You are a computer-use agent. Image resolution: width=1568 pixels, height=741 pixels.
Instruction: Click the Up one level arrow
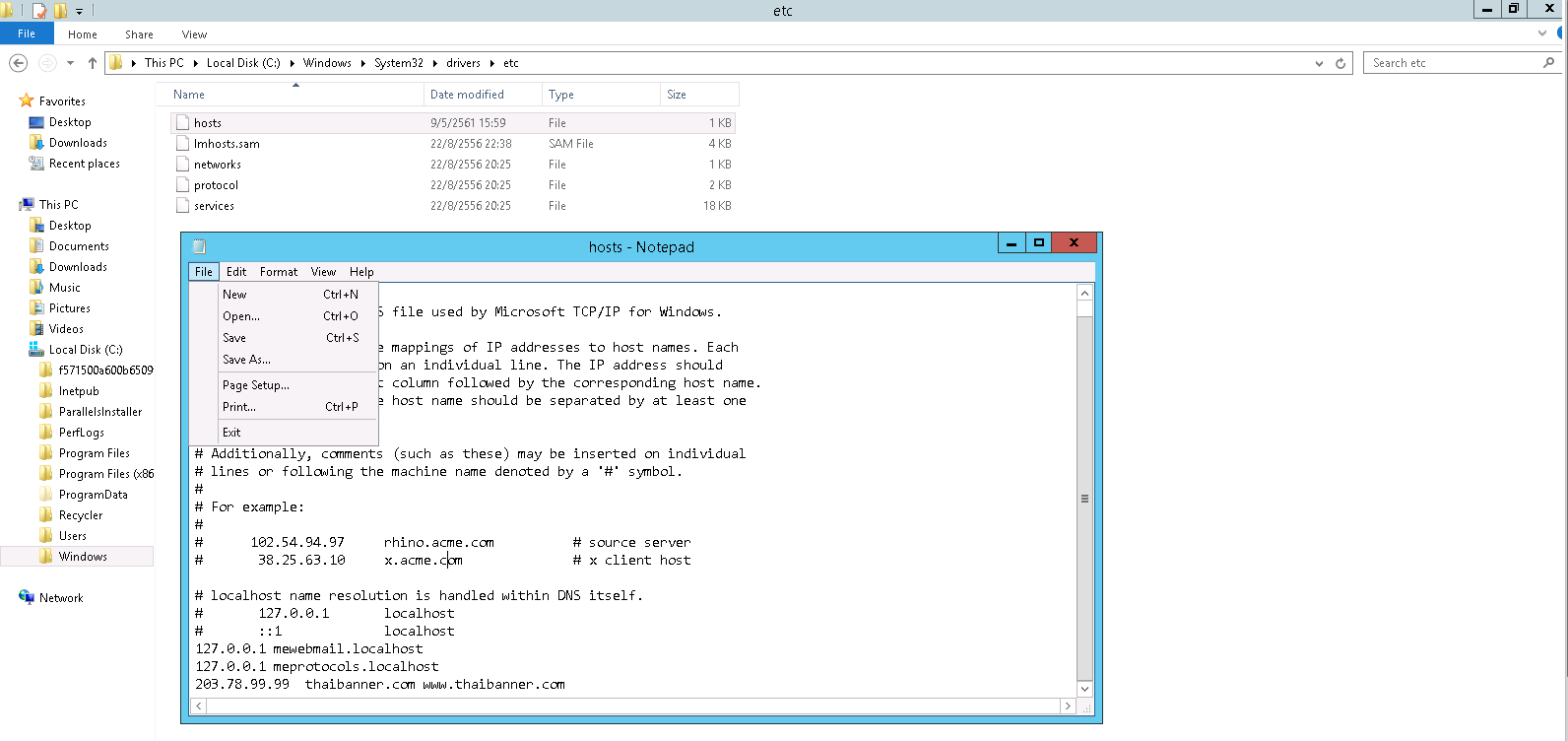pos(93,63)
